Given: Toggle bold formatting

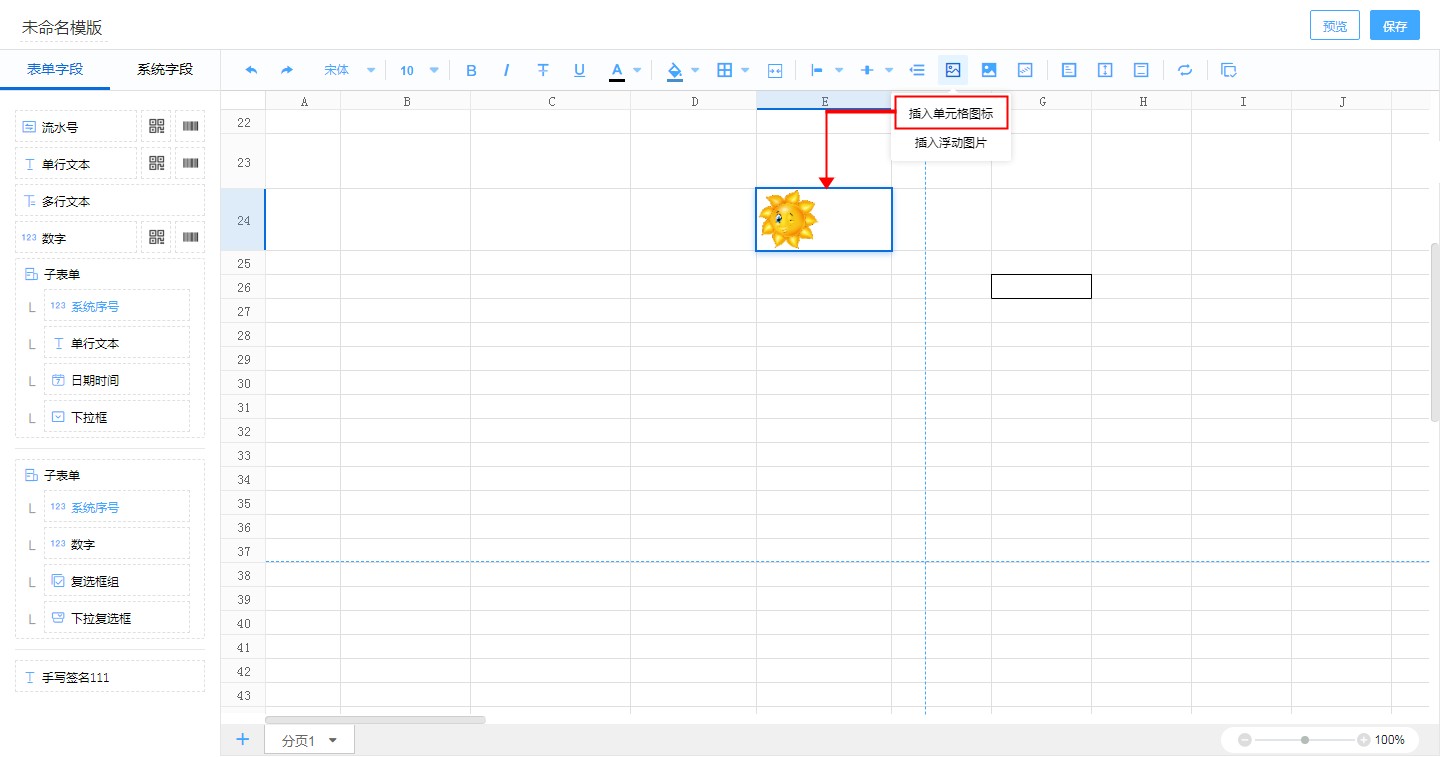Looking at the screenshot, I should (472, 70).
